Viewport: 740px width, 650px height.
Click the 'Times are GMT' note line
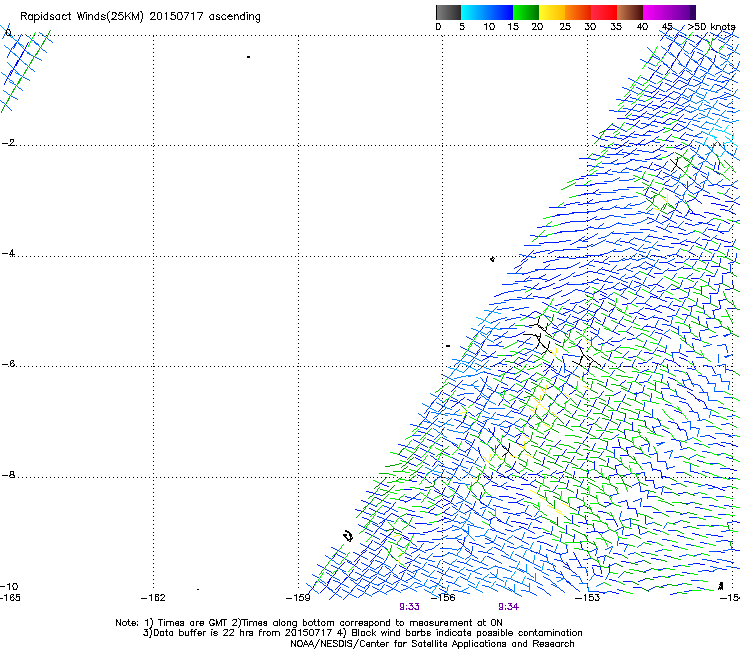(x=309, y=623)
